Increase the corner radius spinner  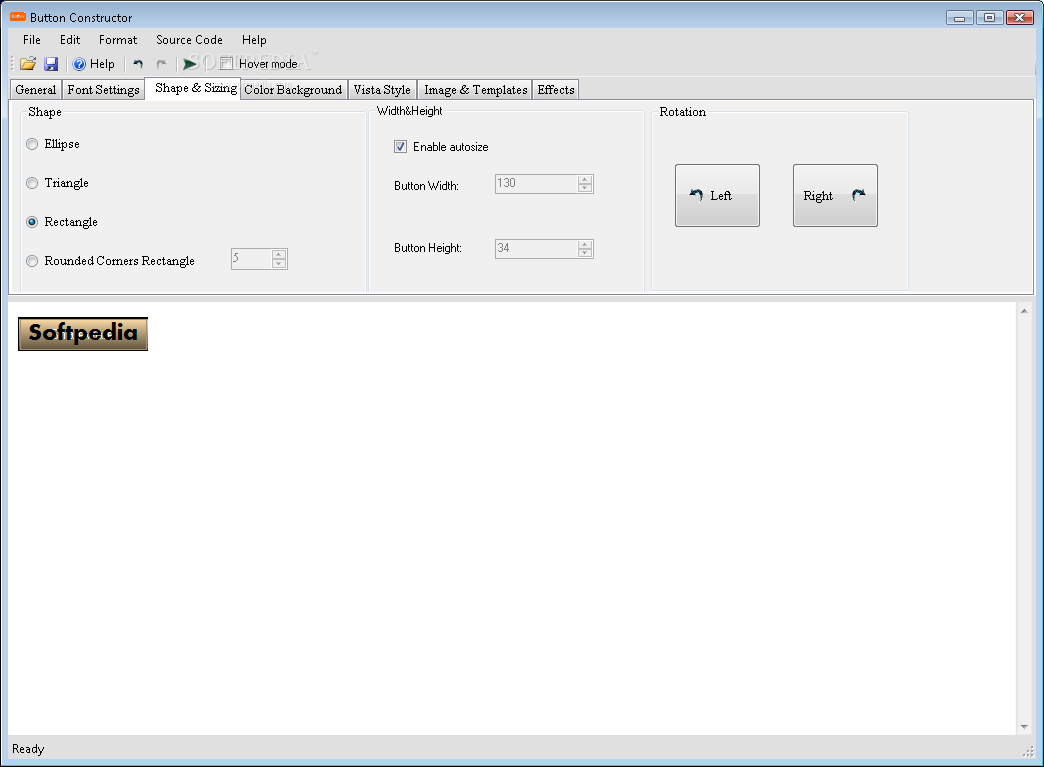(x=280, y=254)
